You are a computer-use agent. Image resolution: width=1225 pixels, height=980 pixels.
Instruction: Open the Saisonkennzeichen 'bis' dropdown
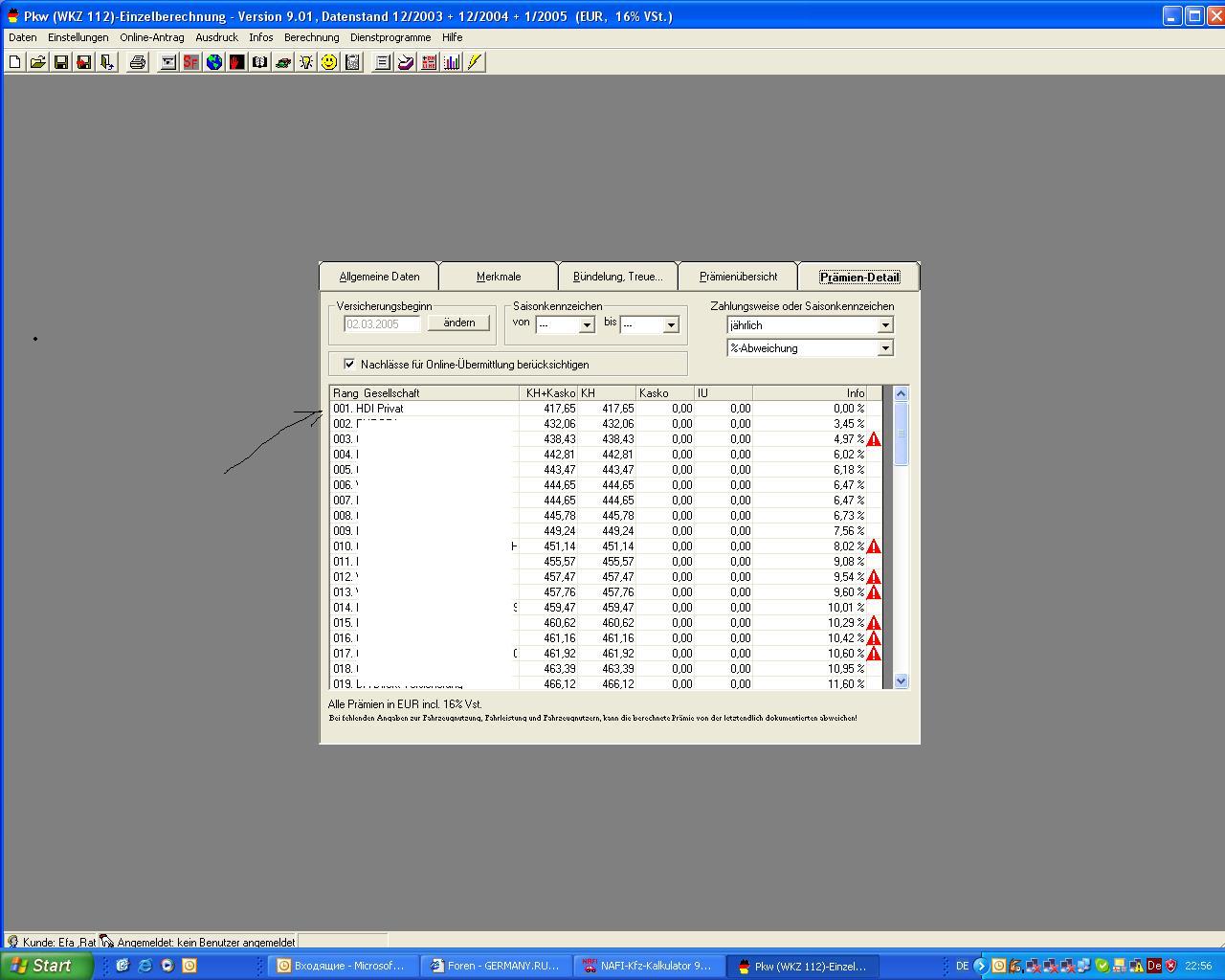[x=670, y=325]
